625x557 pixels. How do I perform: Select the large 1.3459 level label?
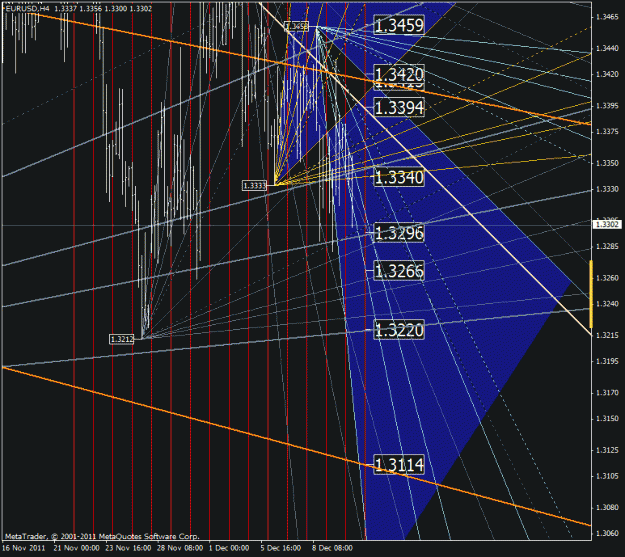(x=399, y=26)
